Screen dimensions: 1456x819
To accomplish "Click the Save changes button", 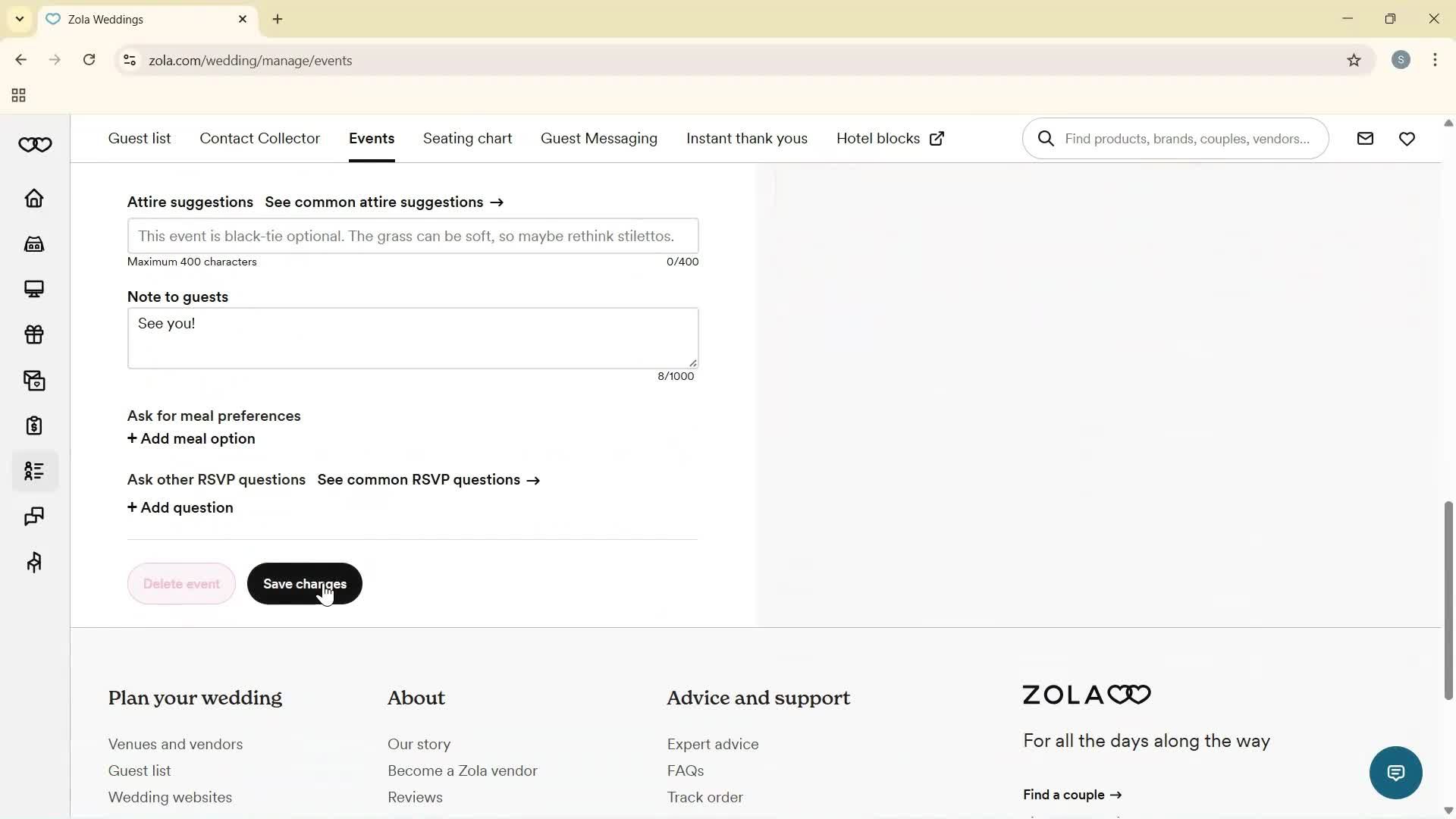I will [305, 584].
